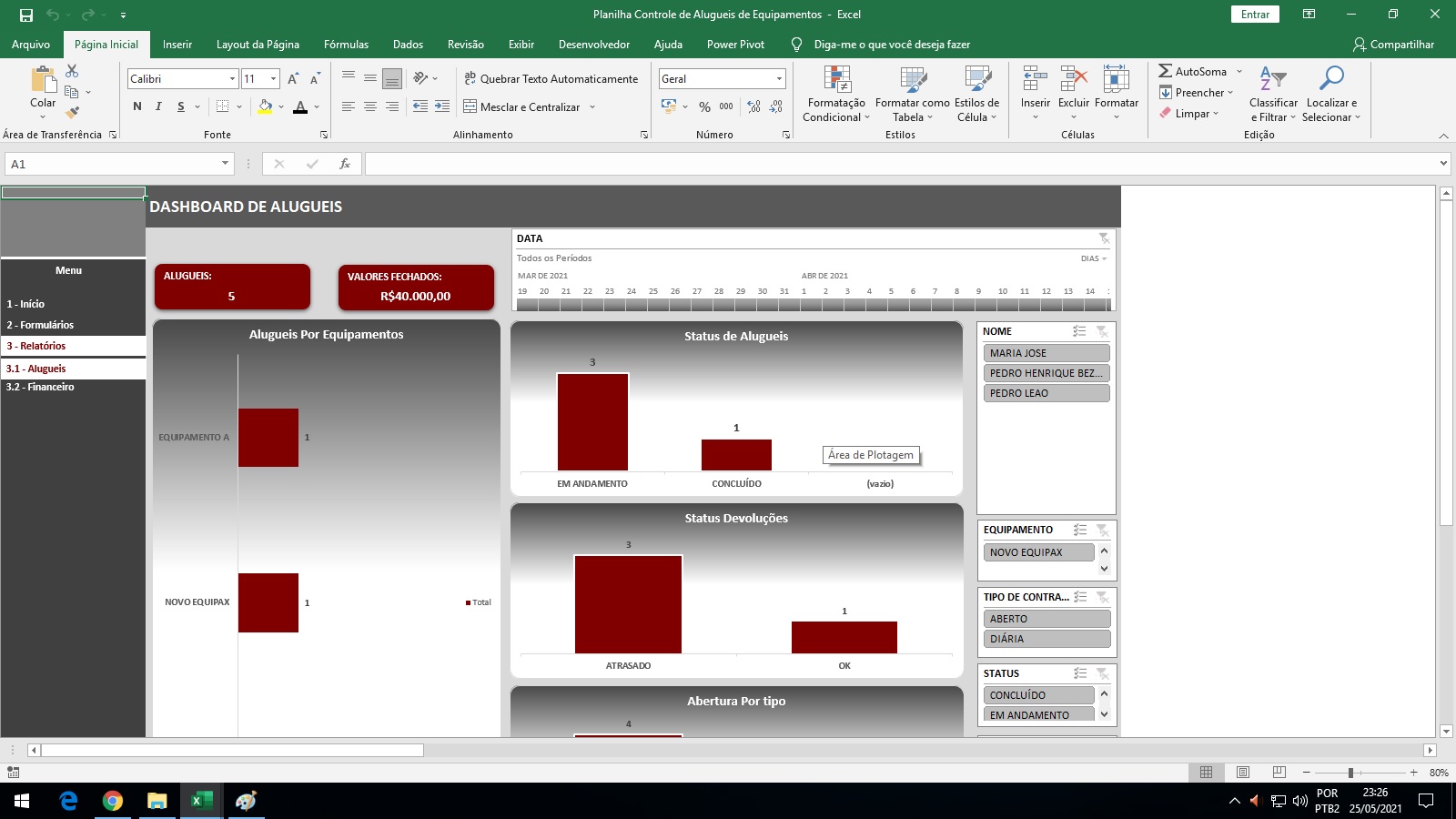Apply thousands separator 000 format
Screen dimensions: 1456x819
tap(726, 106)
